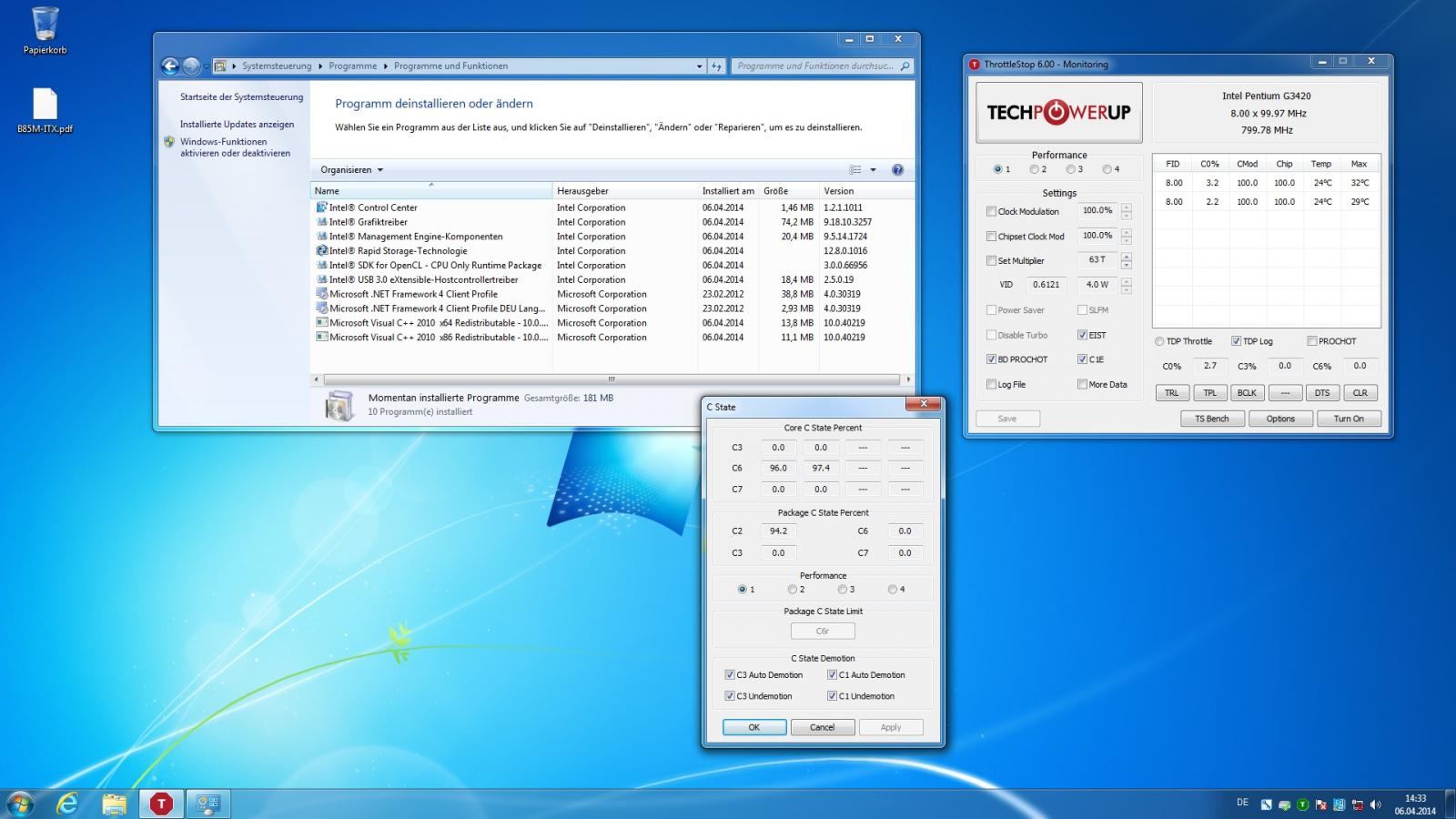The width and height of the screenshot is (1456, 819).
Task: Click the Programme breadcrumb in address bar
Action: pyautogui.click(x=352, y=66)
